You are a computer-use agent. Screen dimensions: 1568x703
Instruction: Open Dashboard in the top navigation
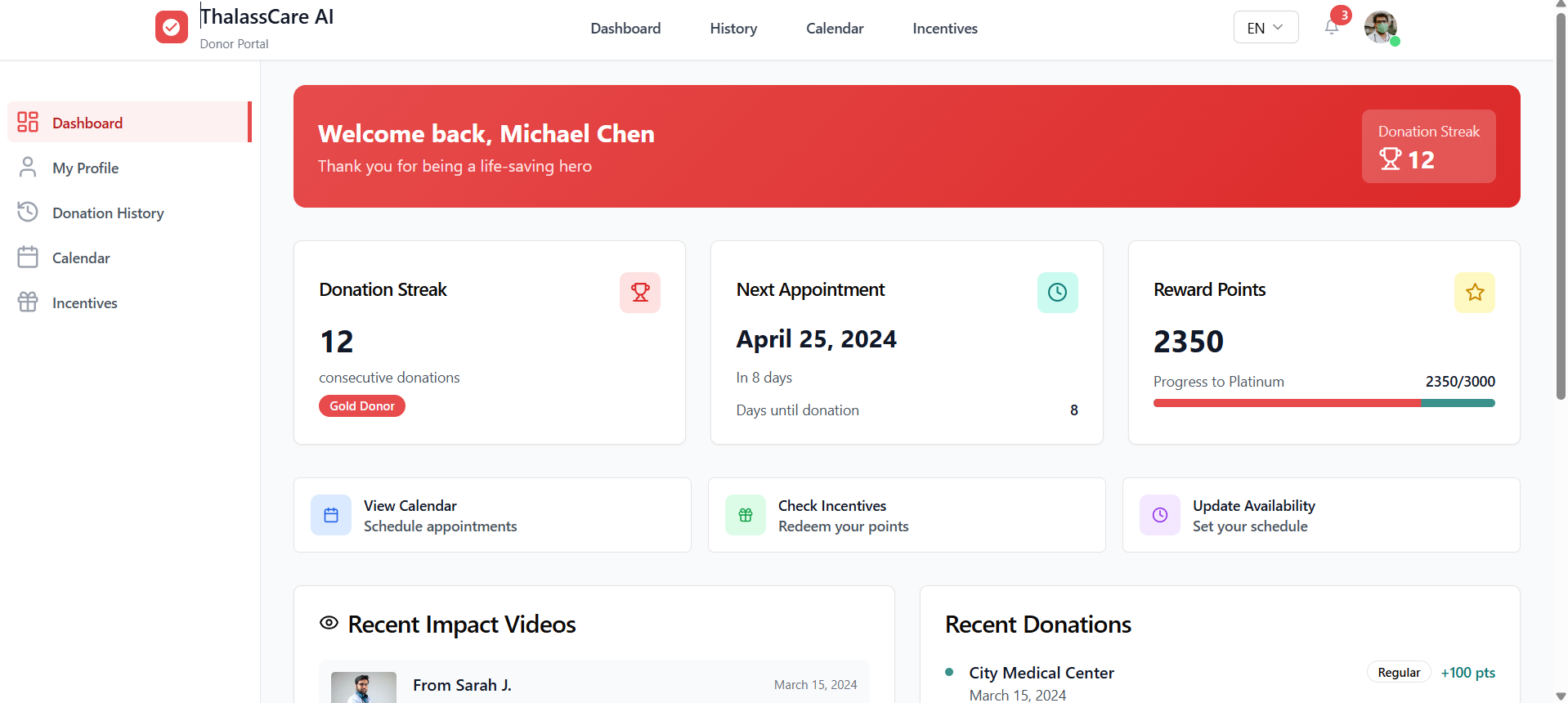[x=625, y=29]
